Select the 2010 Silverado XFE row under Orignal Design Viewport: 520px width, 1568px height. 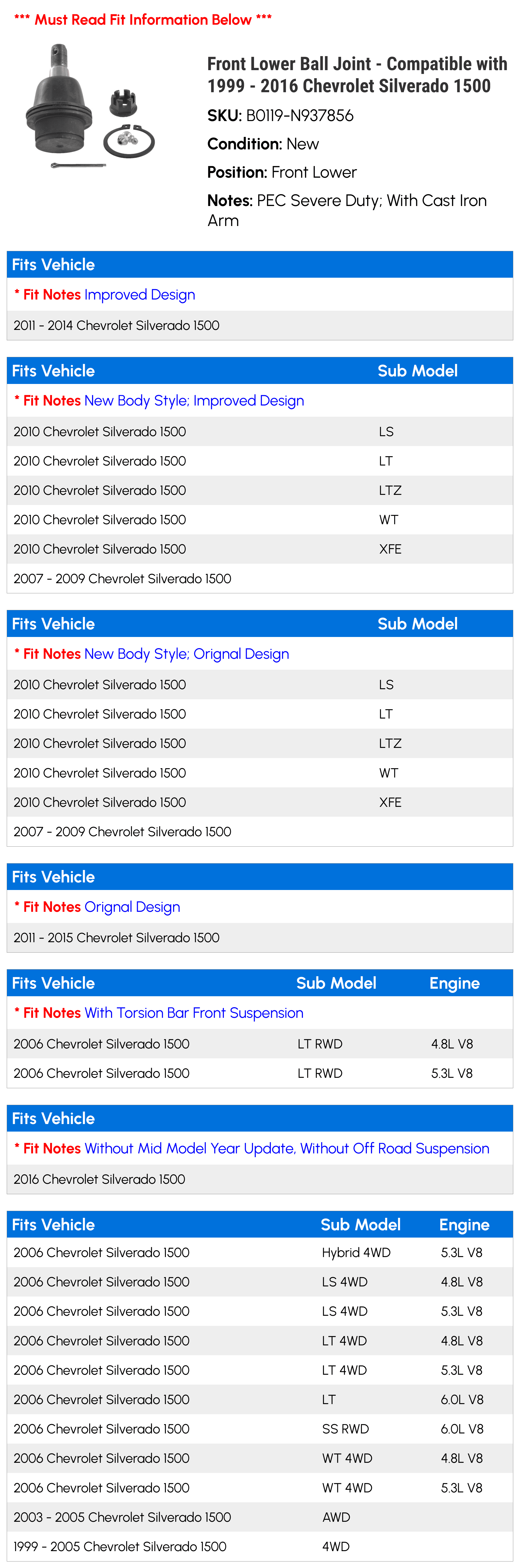[x=260, y=802]
